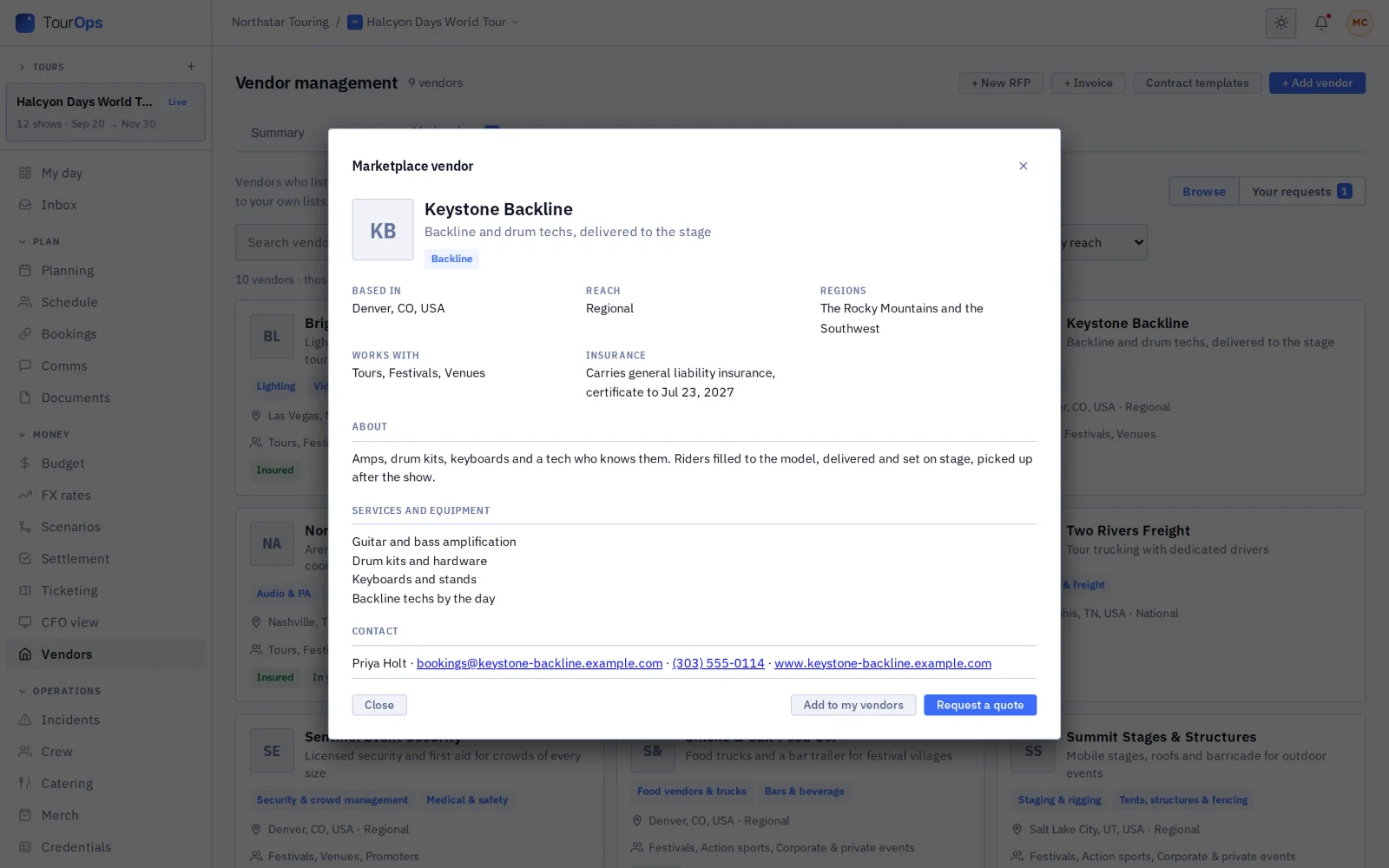Image resolution: width=1389 pixels, height=868 pixels.
Task: Open Schedule in sidebar
Action: [106, 302]
